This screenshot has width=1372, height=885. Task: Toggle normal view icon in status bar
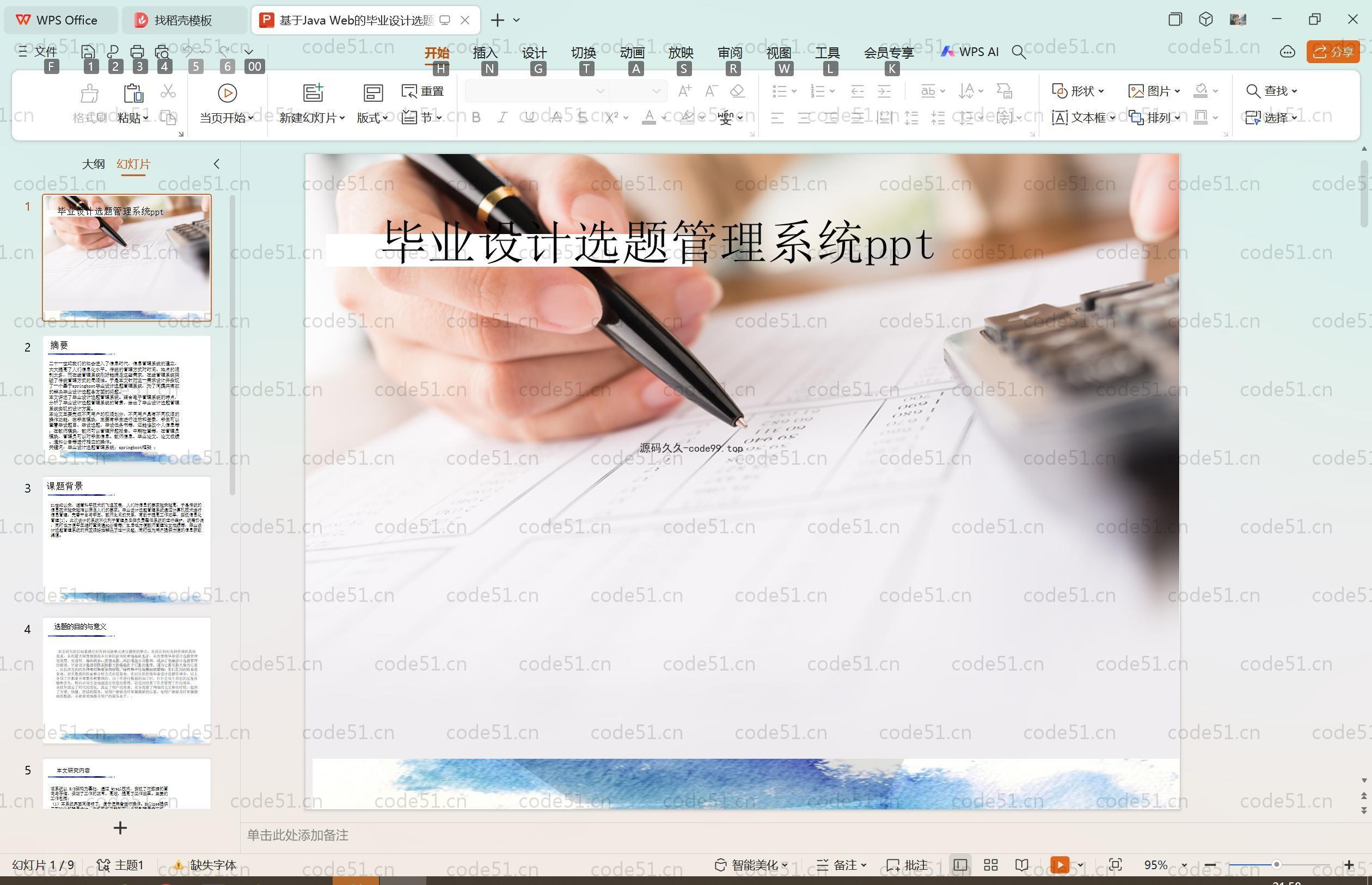960,865
